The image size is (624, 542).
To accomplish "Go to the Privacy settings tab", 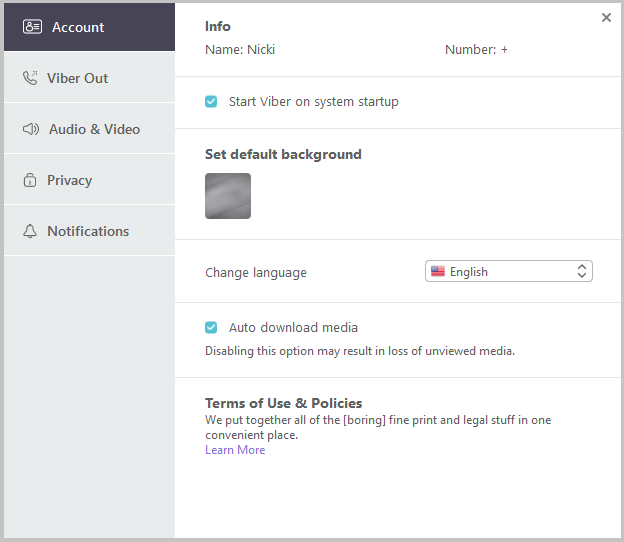I will [x=69, y=180].
